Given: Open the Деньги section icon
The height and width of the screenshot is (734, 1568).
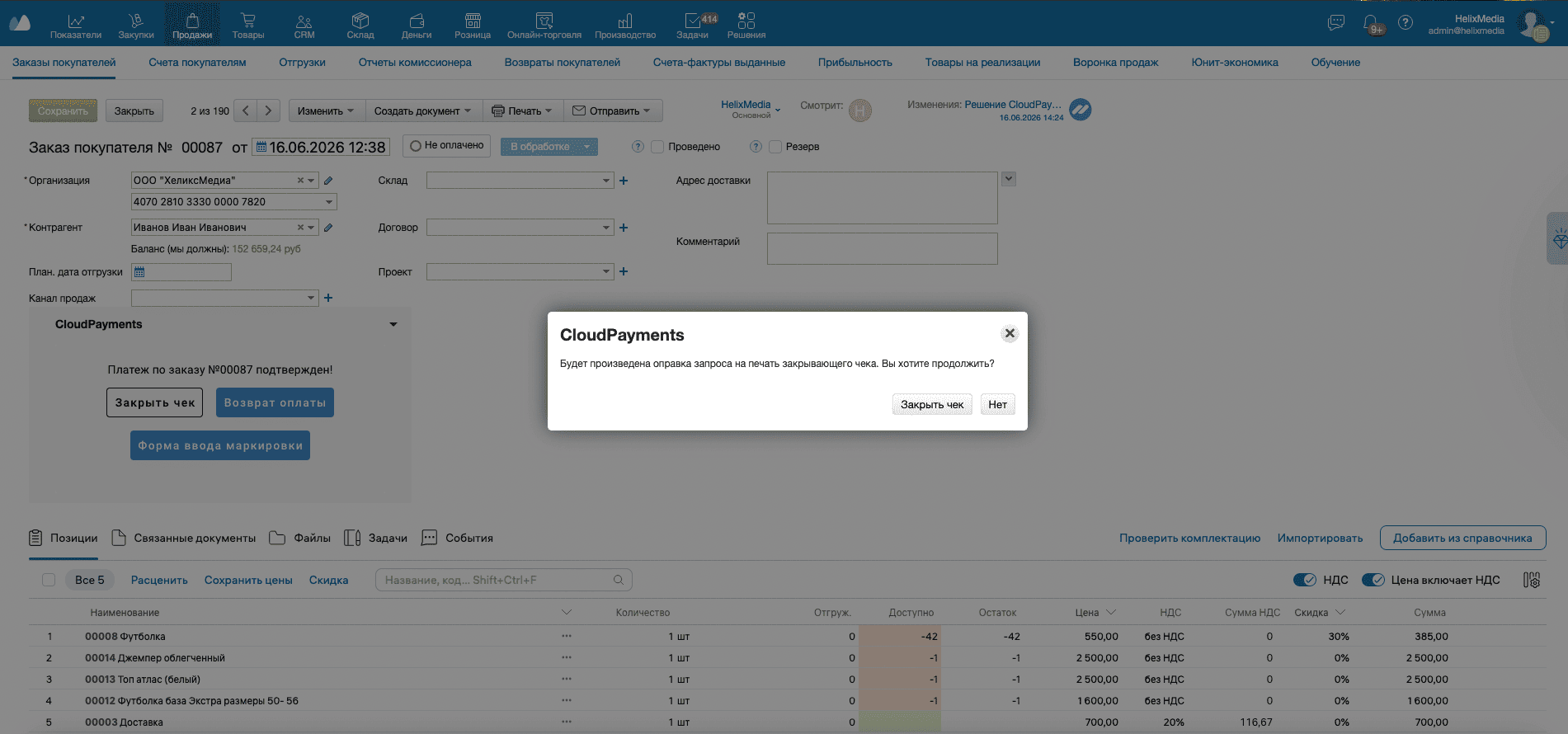Looking at the screenshot, I should click(x=417, y=26).
